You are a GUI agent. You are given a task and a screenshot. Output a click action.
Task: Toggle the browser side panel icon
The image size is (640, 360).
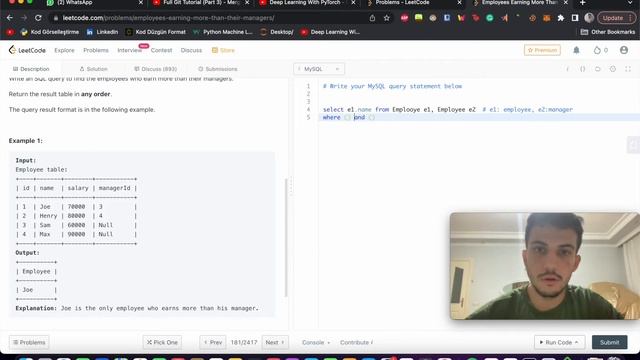(x=575, y=18)
